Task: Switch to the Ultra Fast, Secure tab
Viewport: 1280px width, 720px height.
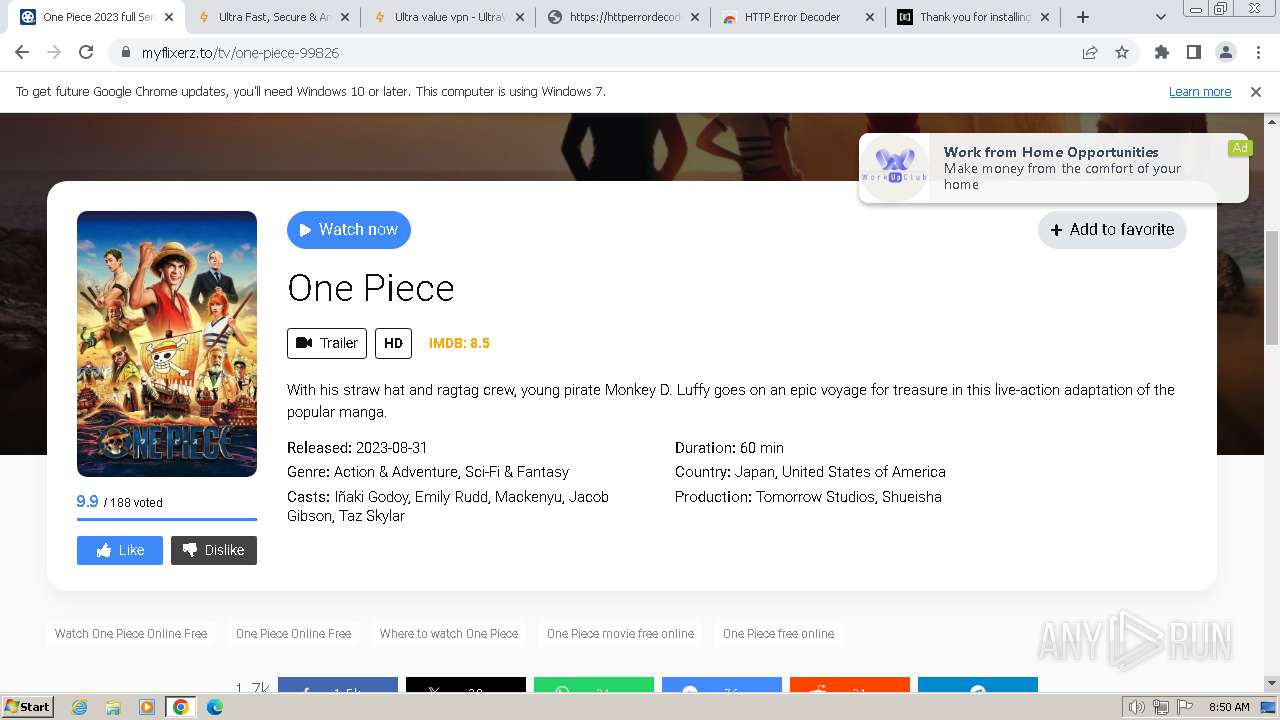Action: coord(273,17)
